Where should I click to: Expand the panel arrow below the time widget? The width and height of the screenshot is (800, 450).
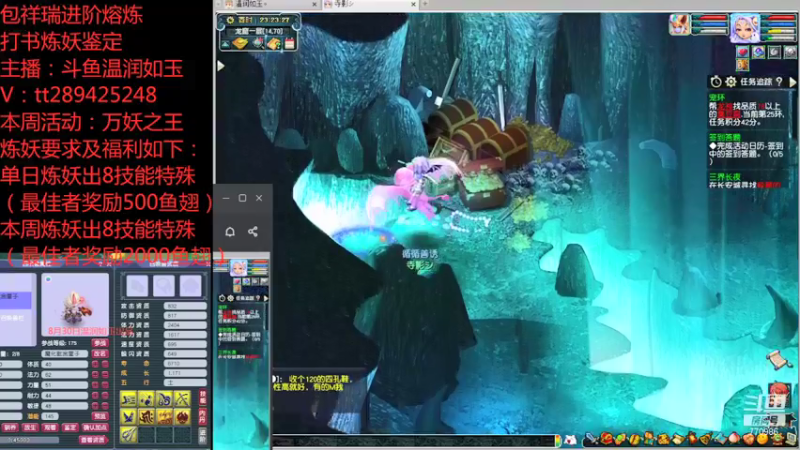220,66
